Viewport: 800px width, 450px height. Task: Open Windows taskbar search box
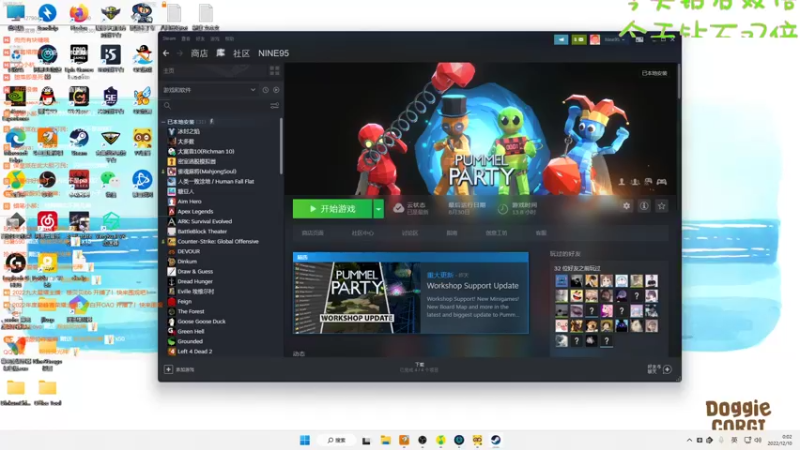click(337, 440)
